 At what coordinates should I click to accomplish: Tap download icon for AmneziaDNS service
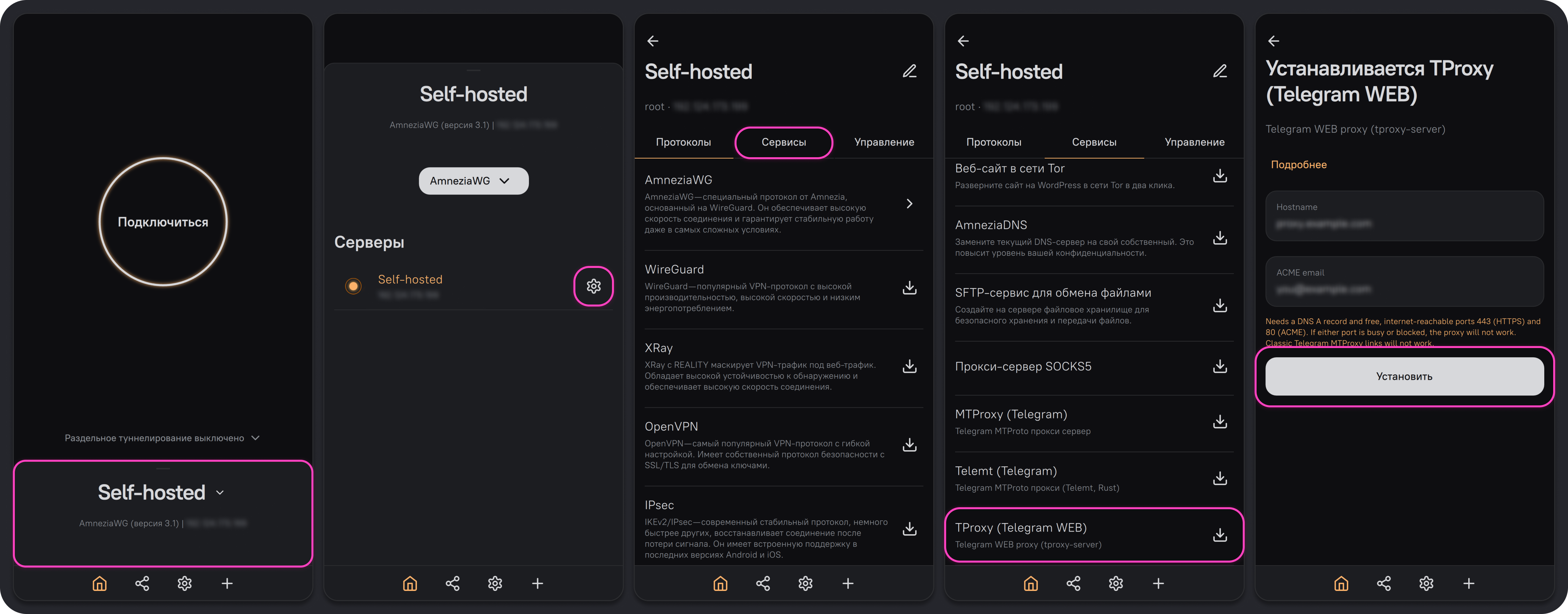(1220, 238)
